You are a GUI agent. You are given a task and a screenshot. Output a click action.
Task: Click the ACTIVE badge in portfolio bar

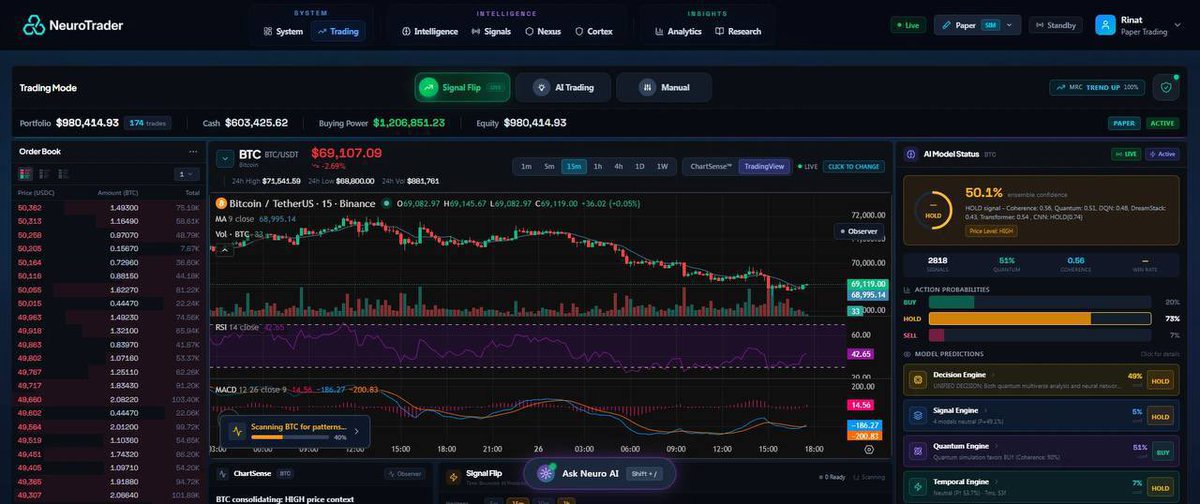(x=1162, y=123)
